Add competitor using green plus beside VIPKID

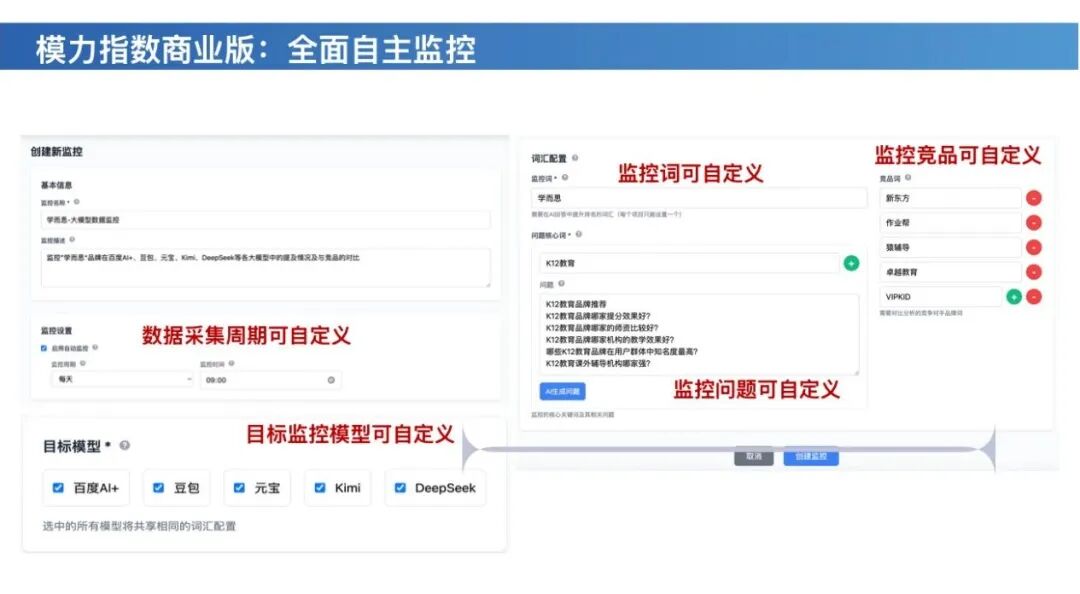pyautogui.click(x=1014, y=297)
